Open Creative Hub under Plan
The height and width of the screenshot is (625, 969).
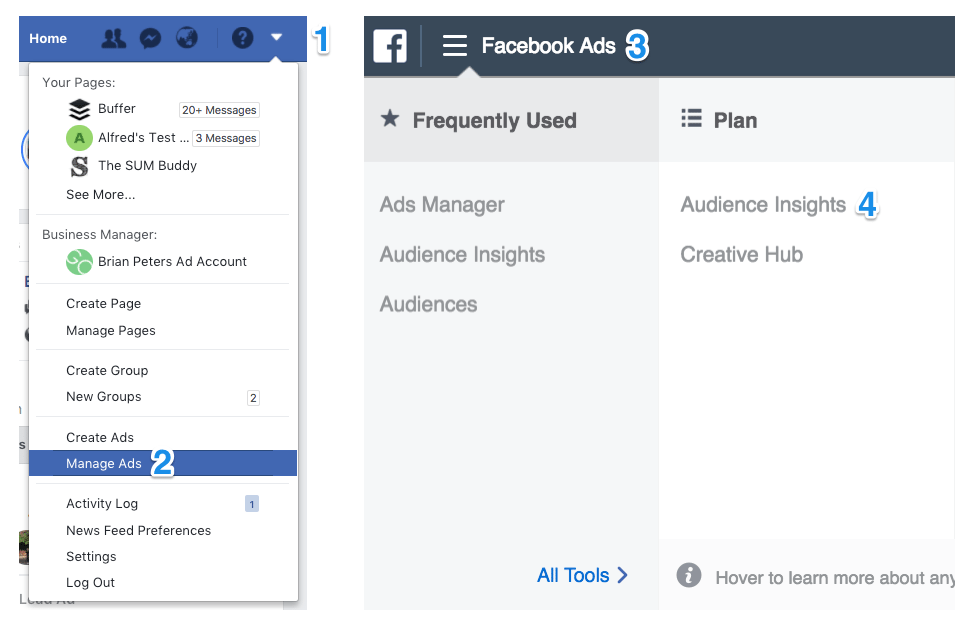(741, 254)
